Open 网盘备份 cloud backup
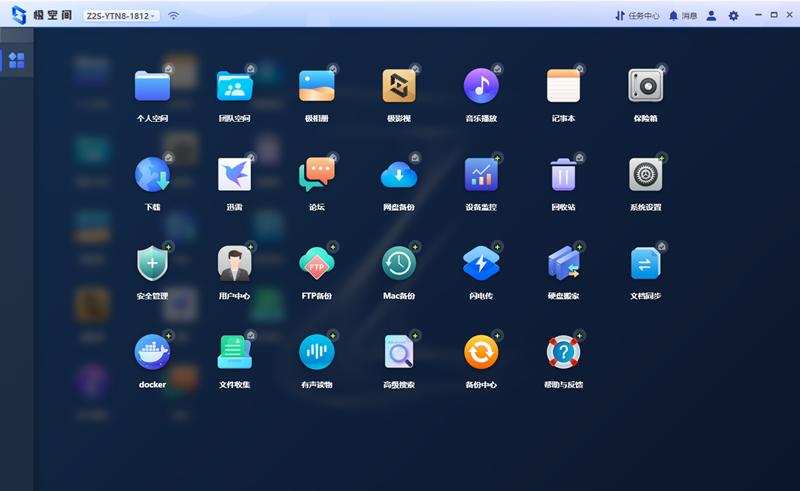The height and width of the screenshot is (491, 800). click(x=398, y=175)
